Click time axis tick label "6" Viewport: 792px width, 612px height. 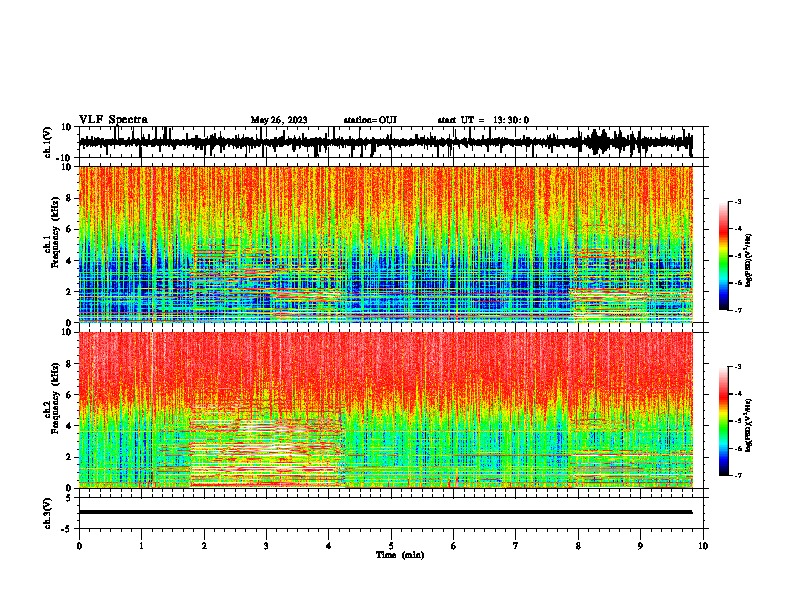(454, 546)
